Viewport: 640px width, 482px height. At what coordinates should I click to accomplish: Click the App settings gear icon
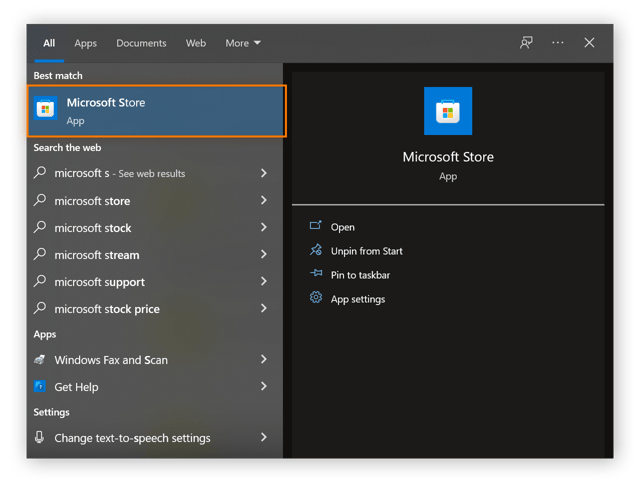tap(316, 298)
